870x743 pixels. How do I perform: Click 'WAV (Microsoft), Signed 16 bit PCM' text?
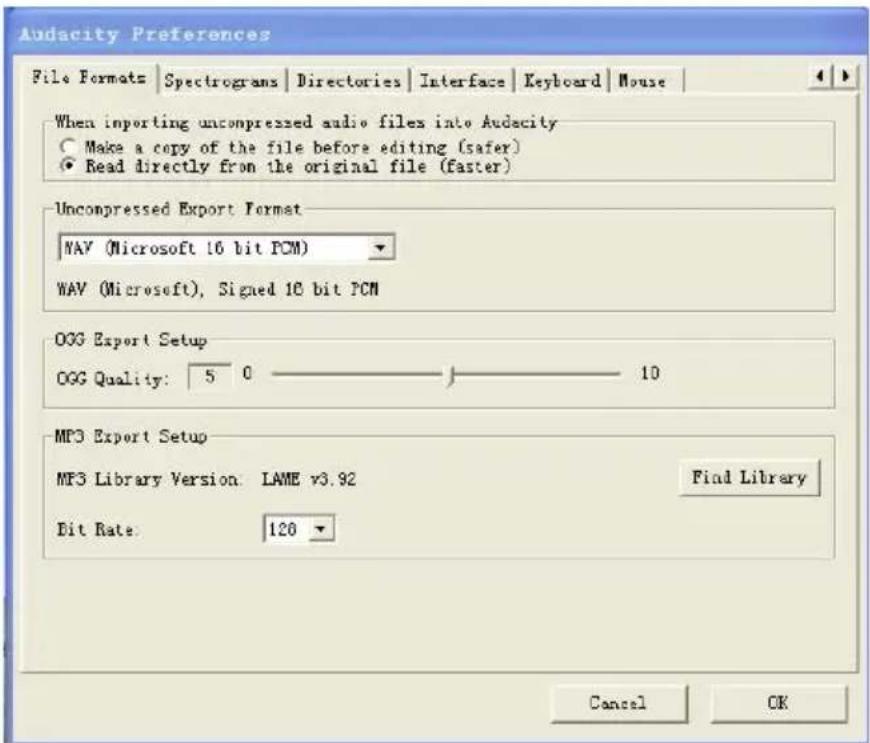point(218,290)
